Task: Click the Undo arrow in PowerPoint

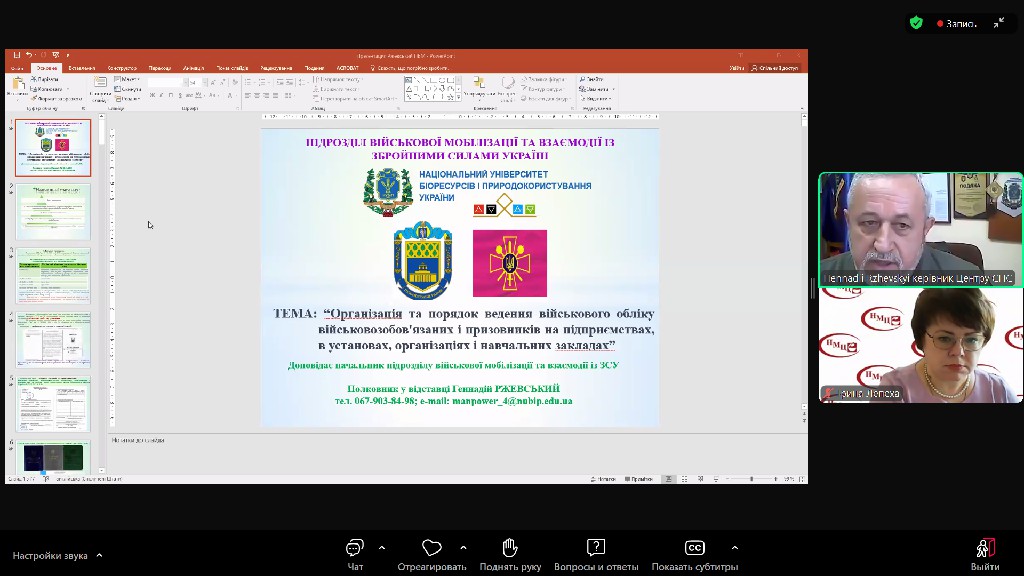Action: (29, 55)
